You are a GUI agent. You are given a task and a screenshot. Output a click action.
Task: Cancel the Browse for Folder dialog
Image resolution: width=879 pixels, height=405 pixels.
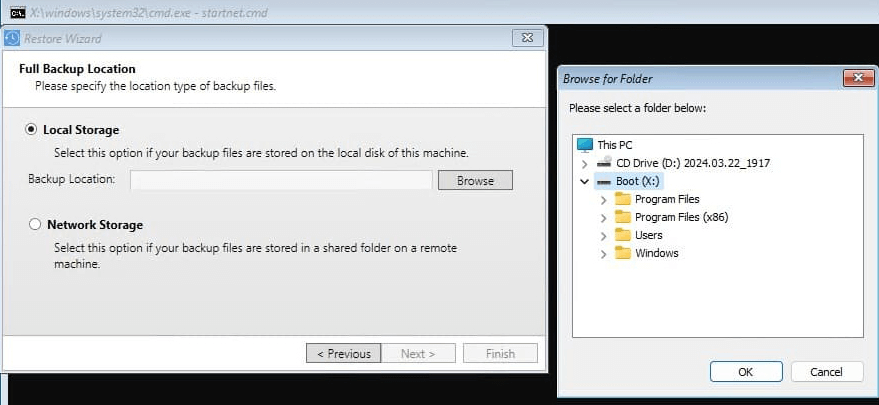pos(826,371)
